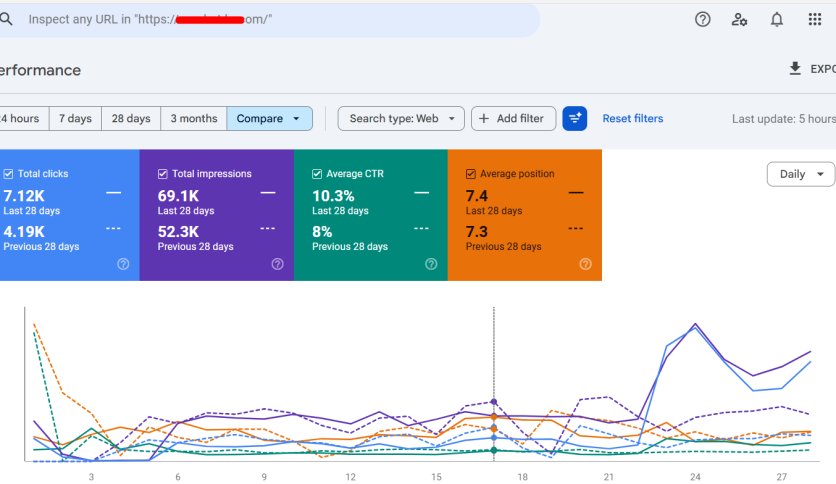Screen dimensions: 836x484
Task: Click the 7.3 previous position value
Action: [477, 232]
